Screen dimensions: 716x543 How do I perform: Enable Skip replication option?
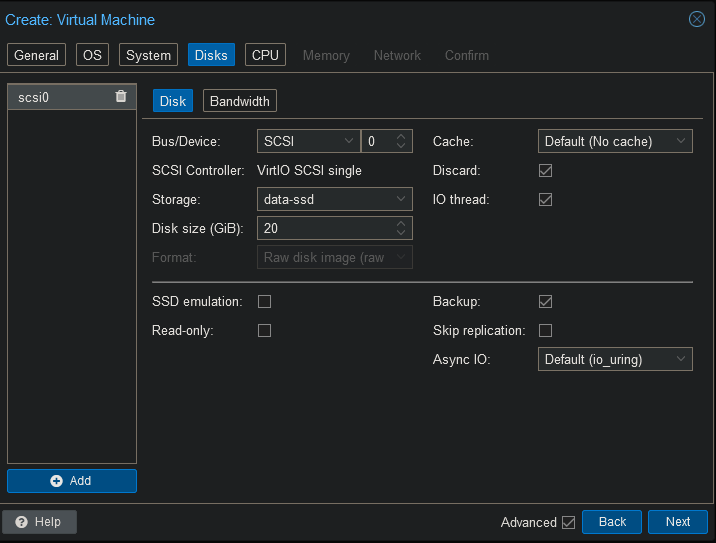(x=545, y=330)
